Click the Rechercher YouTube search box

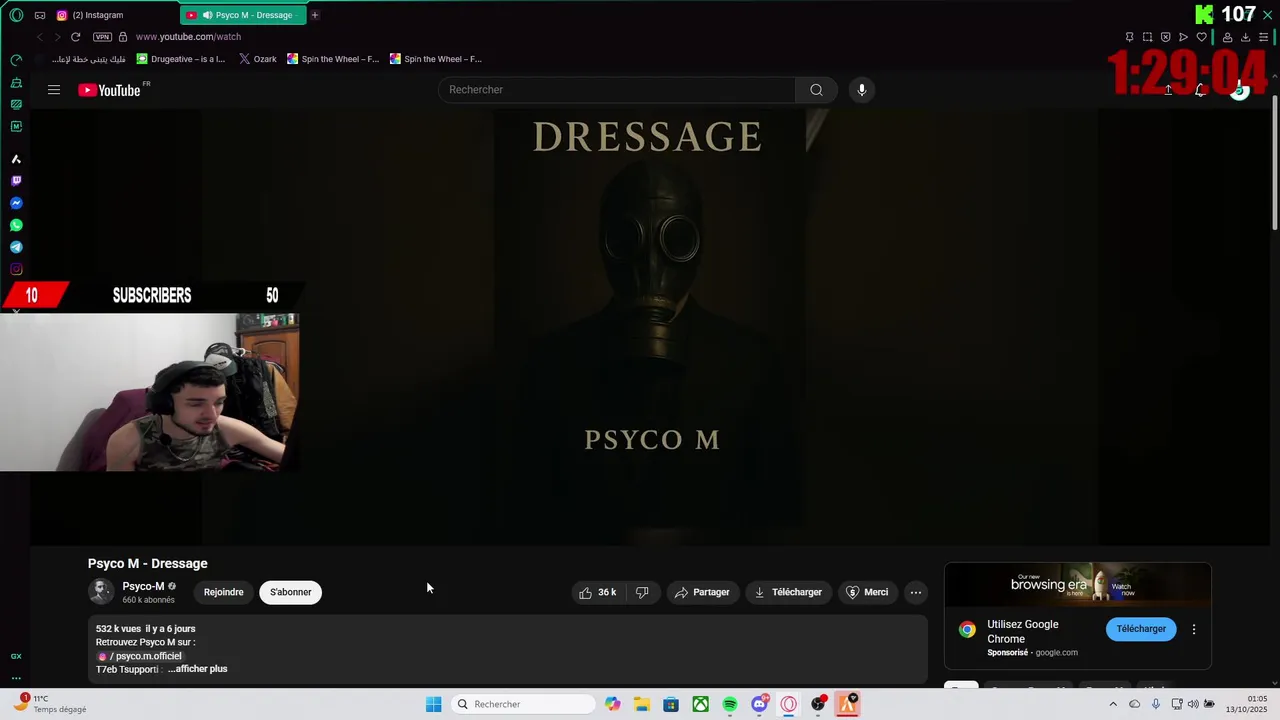click(617, 90)
